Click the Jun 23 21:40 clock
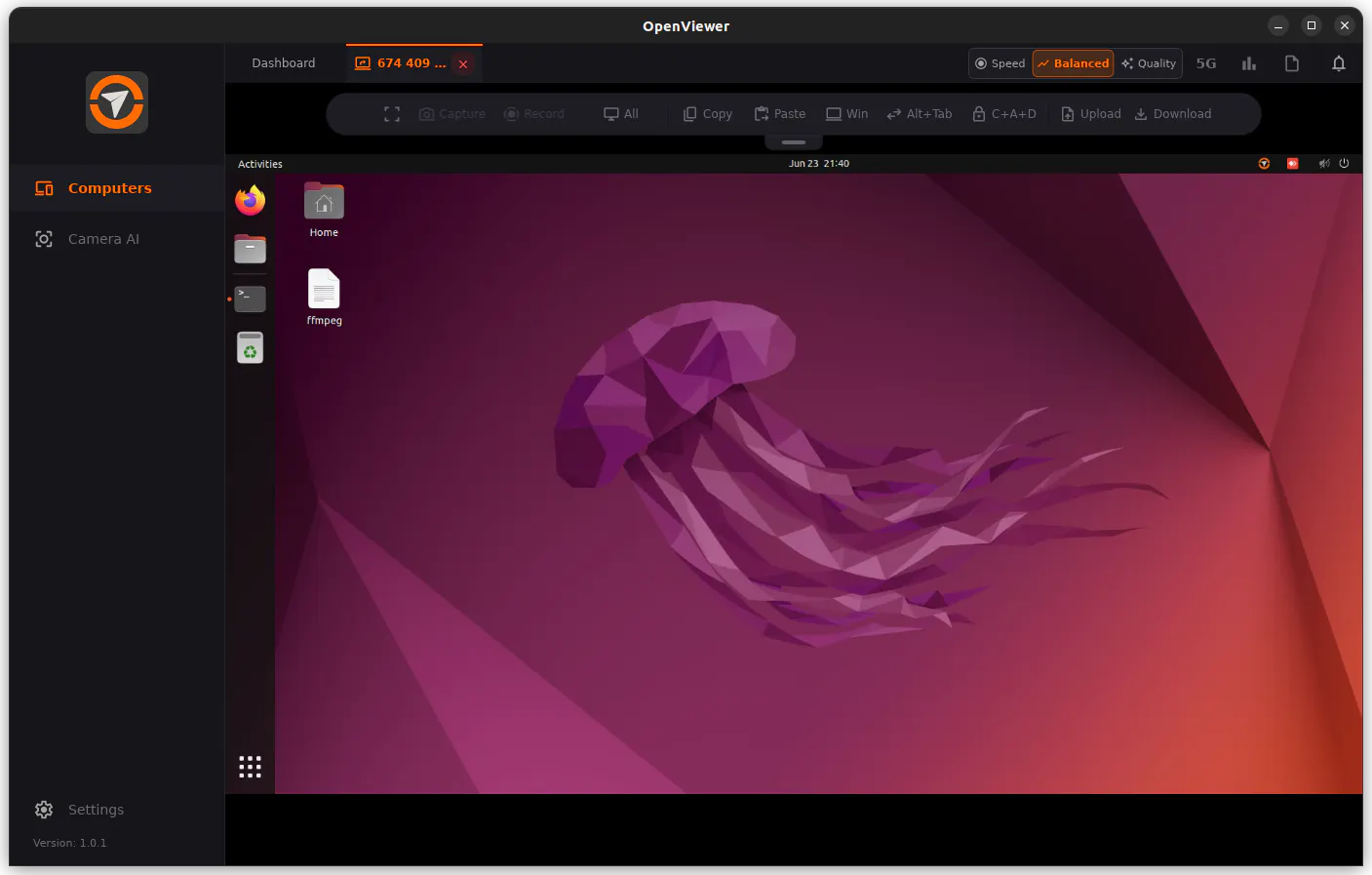The width and height of the screenshot is (1372, 875). 819,164
